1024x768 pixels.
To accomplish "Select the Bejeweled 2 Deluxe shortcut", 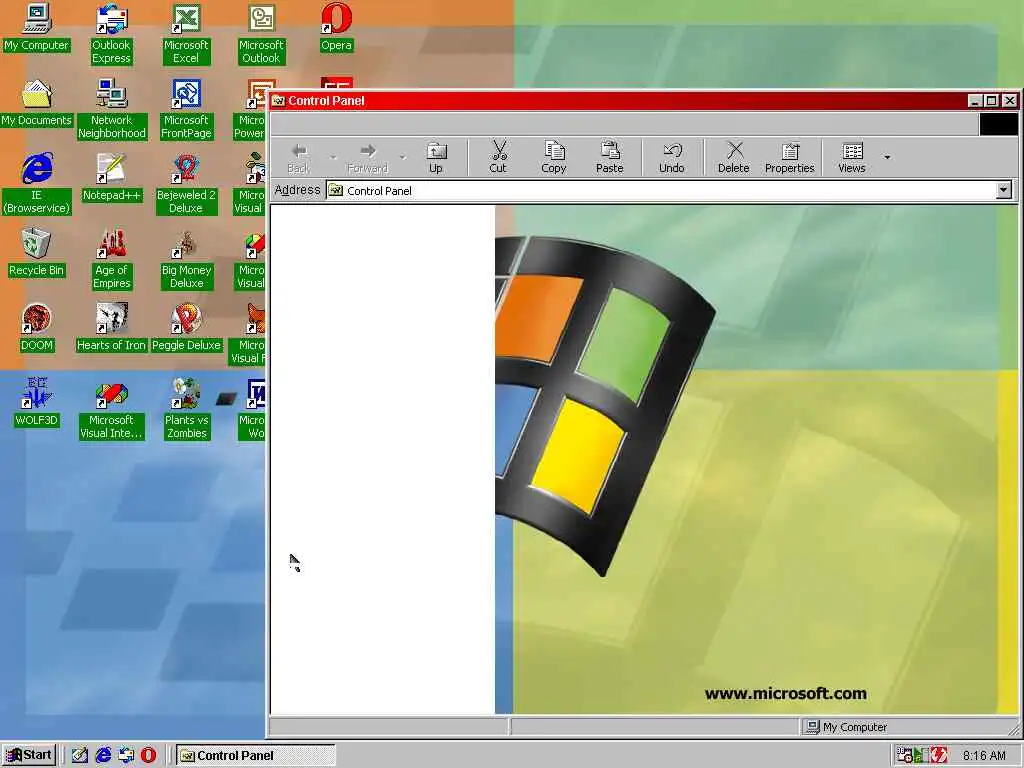I will pyautogui.click(x=186, y=184).
